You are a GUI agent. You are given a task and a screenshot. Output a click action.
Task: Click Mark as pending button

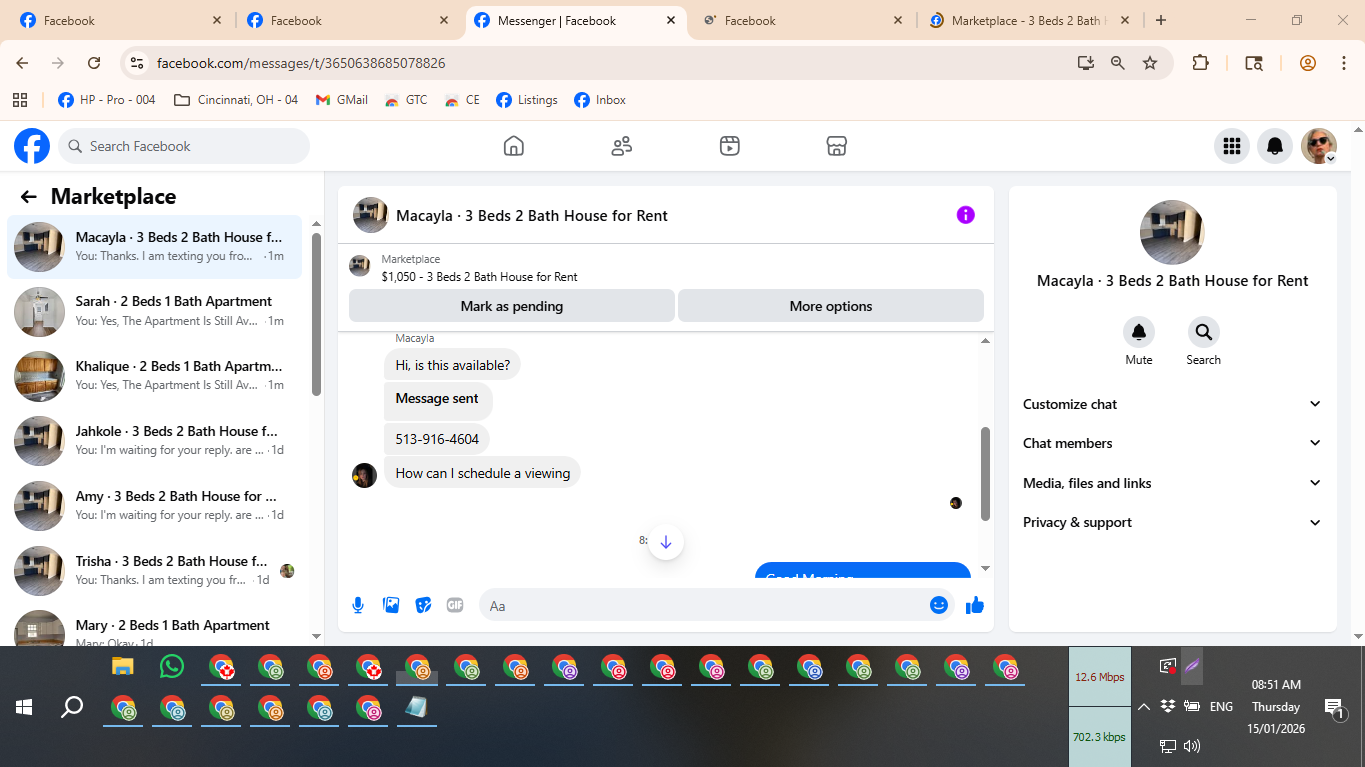tap(512, 306)
